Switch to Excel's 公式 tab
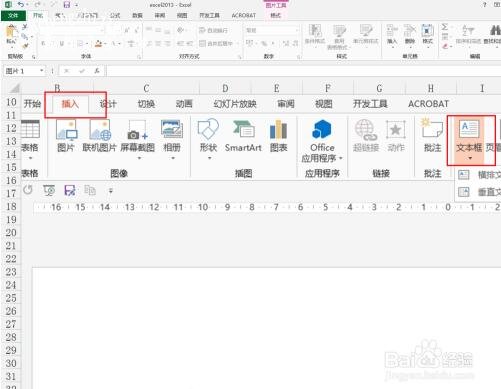Viewport: 501px width, 389px height. [x=115, y=16]
